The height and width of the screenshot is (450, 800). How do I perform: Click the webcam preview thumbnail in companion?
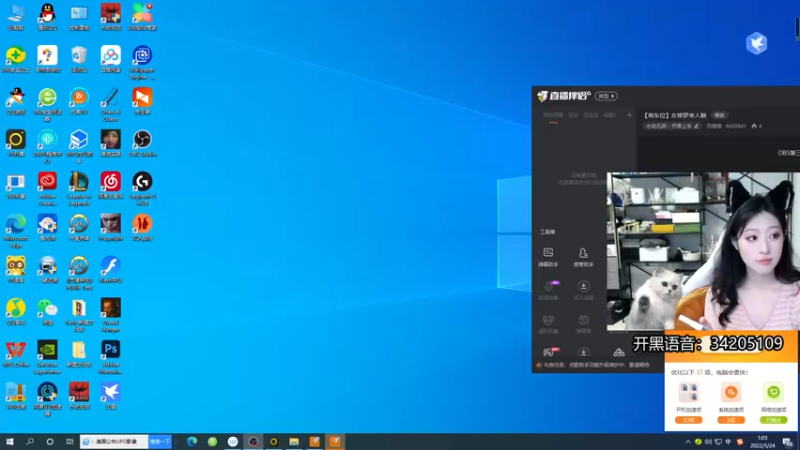[703, 251]
